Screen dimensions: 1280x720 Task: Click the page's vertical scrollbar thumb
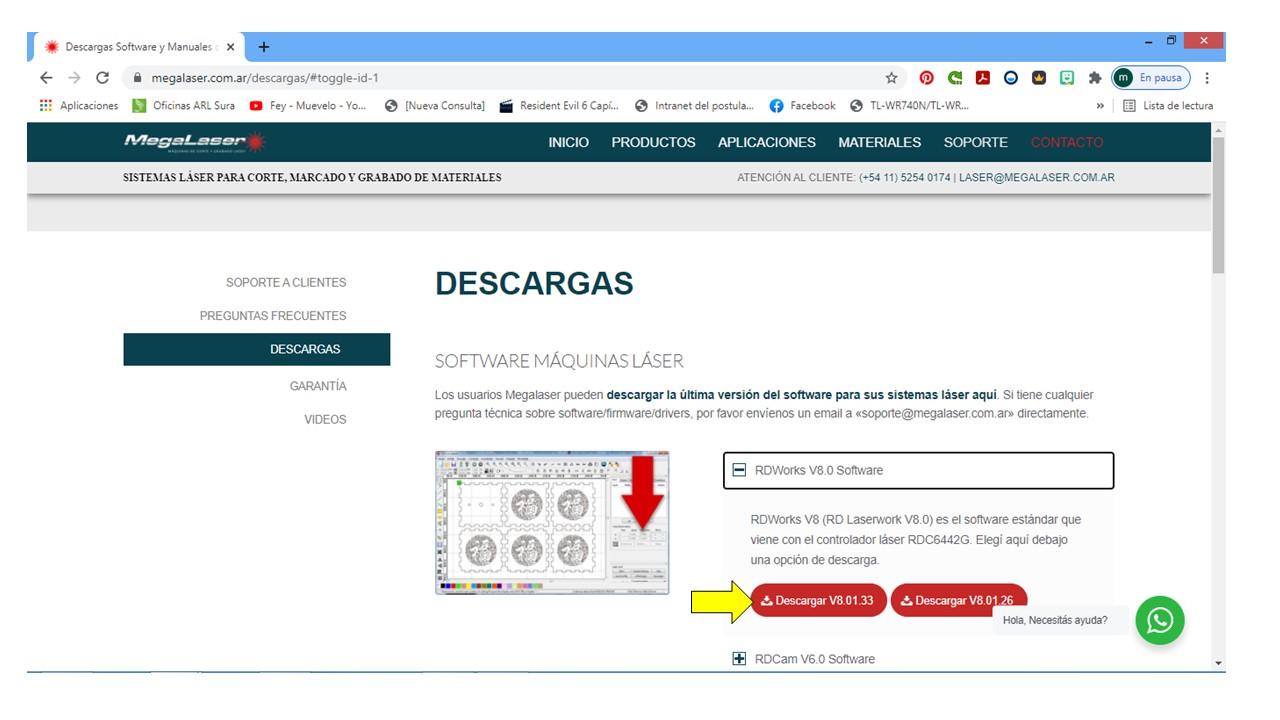(1217, 206)
